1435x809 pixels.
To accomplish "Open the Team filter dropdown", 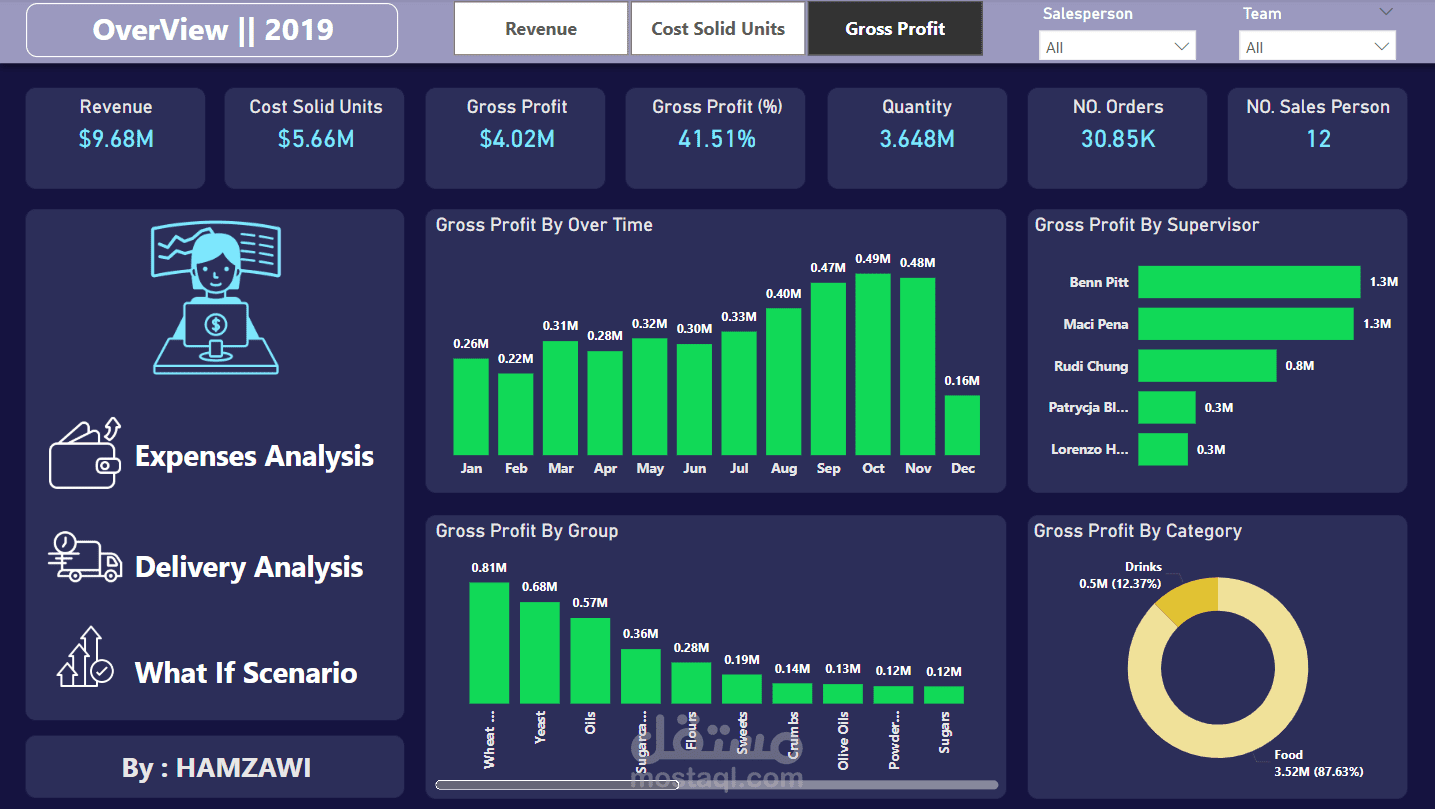I will point(1317,45).
